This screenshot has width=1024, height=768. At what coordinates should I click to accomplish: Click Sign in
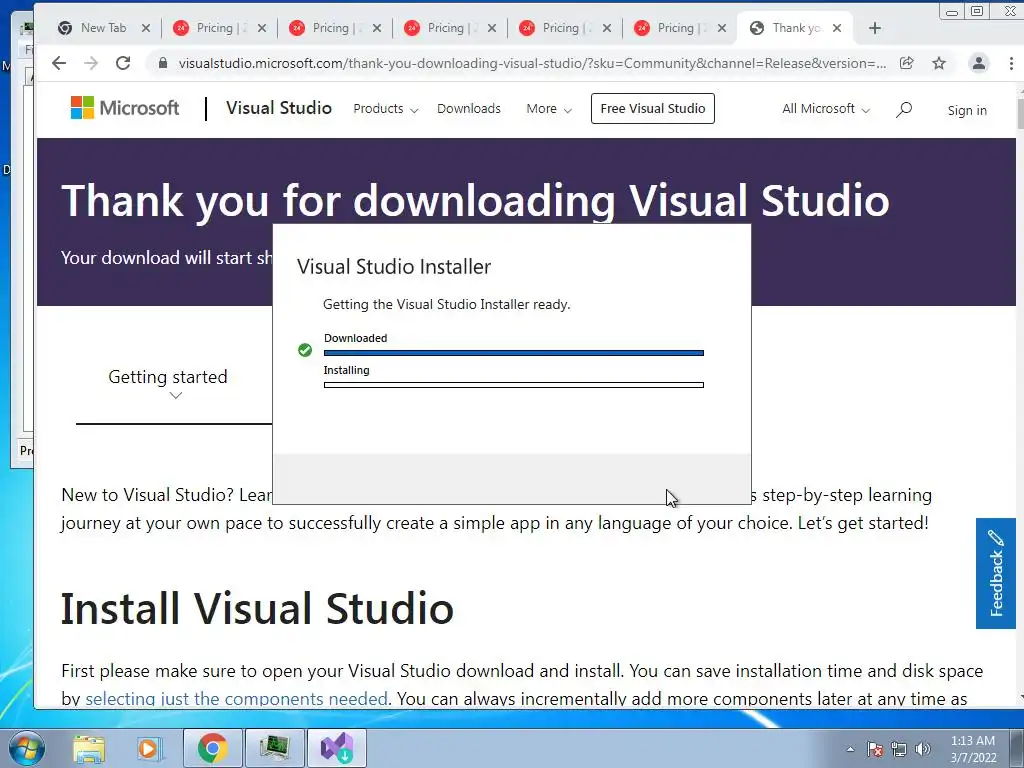point(967,110)
